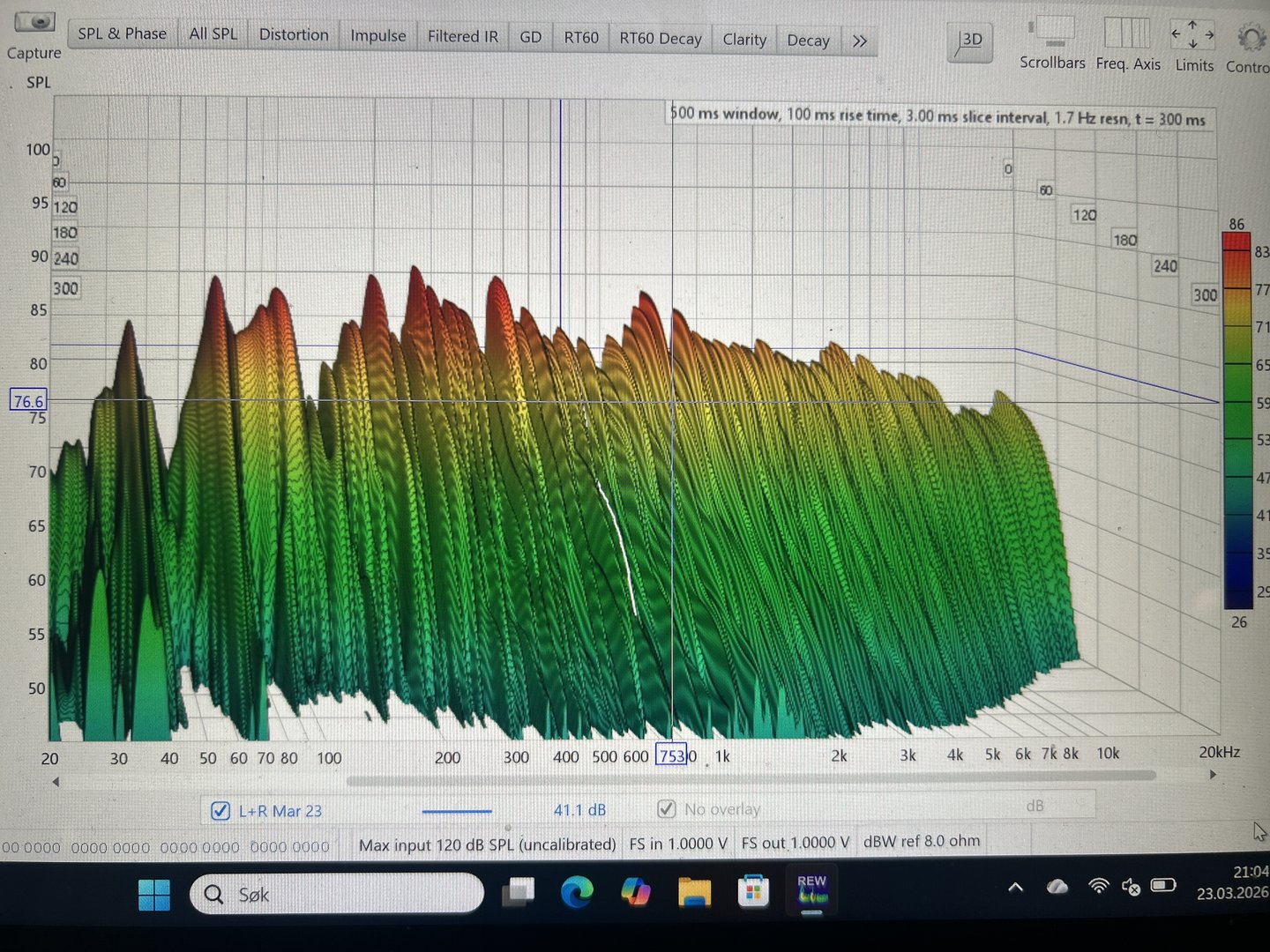
Task: Click the OneDrive cloud tray icon
Action: [x=1057, y=887]
